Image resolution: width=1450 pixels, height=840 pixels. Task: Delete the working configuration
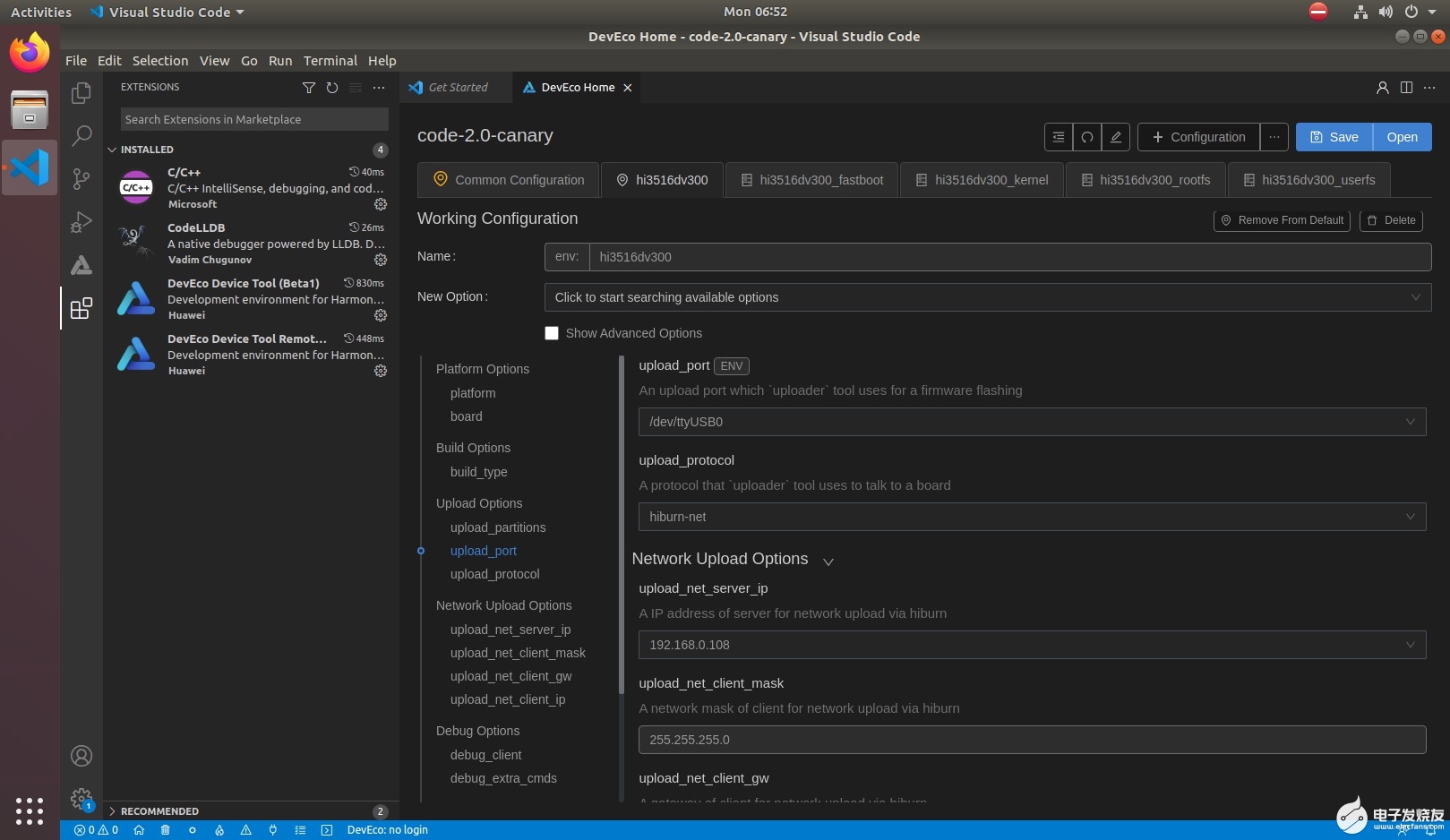point(1391,220)
